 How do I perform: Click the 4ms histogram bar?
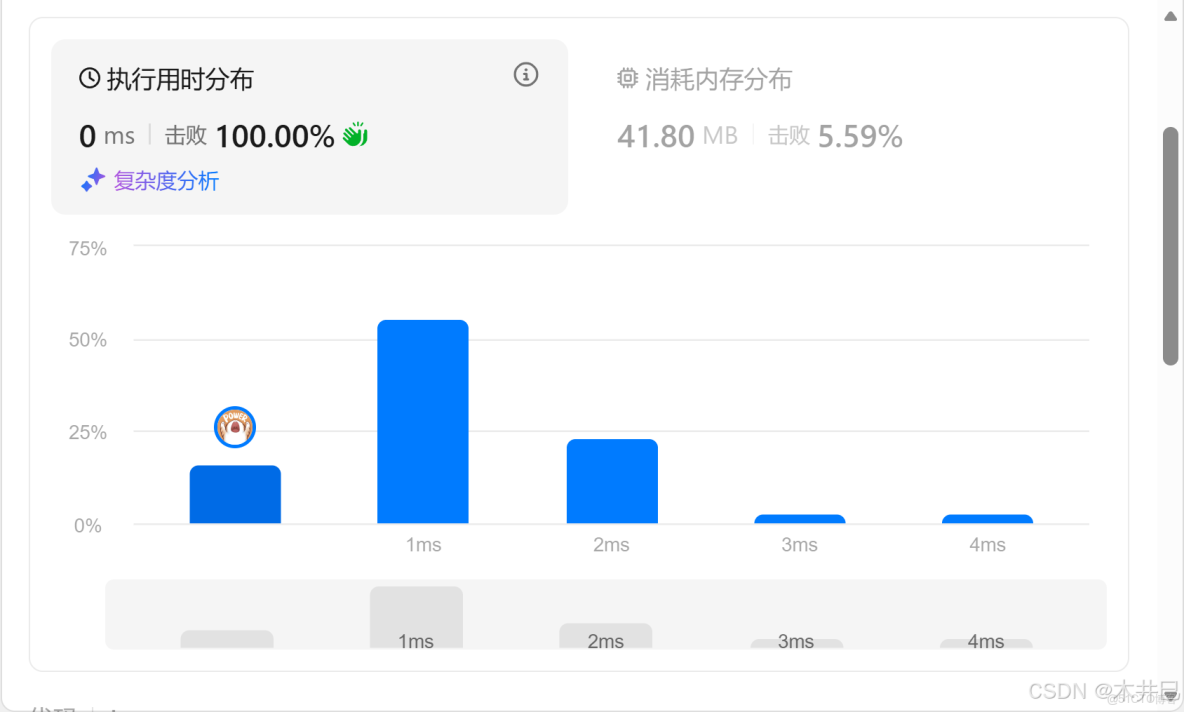987,519
